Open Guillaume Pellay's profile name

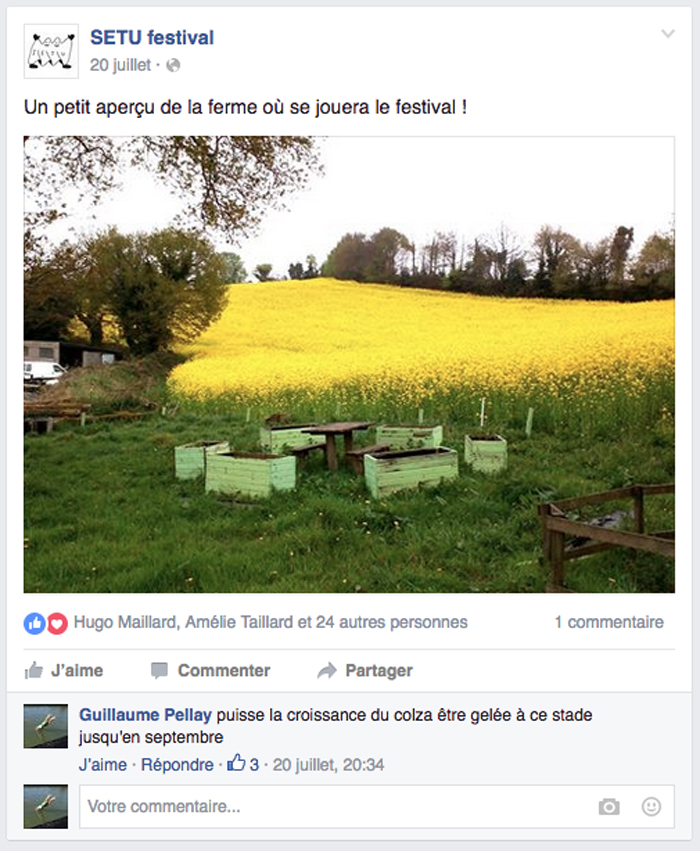click(145, 715)
